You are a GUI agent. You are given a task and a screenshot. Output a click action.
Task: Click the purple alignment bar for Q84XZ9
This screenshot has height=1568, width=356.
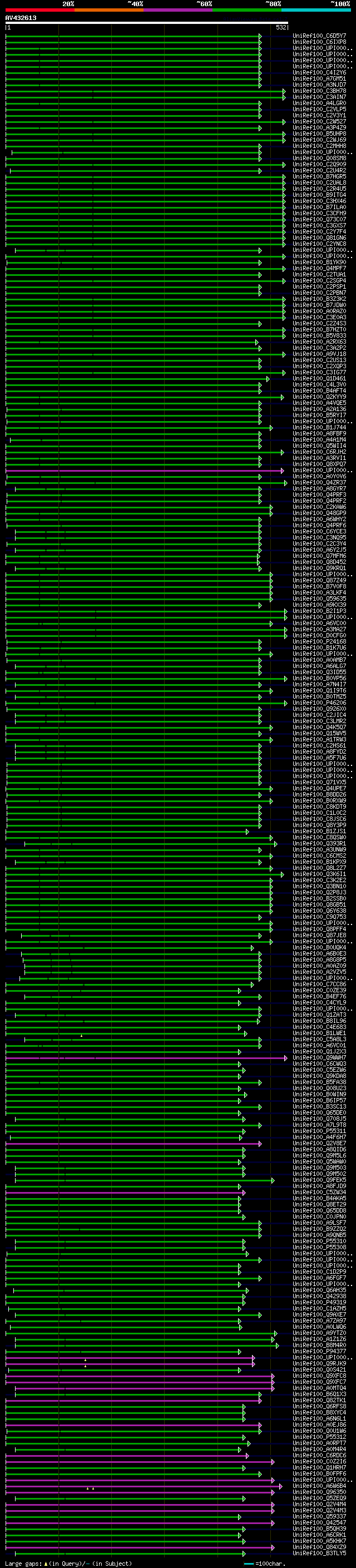tap(140, 1547)
